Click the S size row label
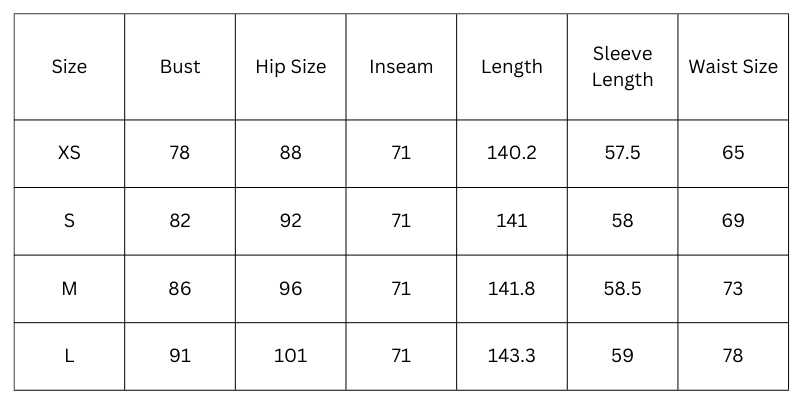800x400 pixels. point(69,221)
